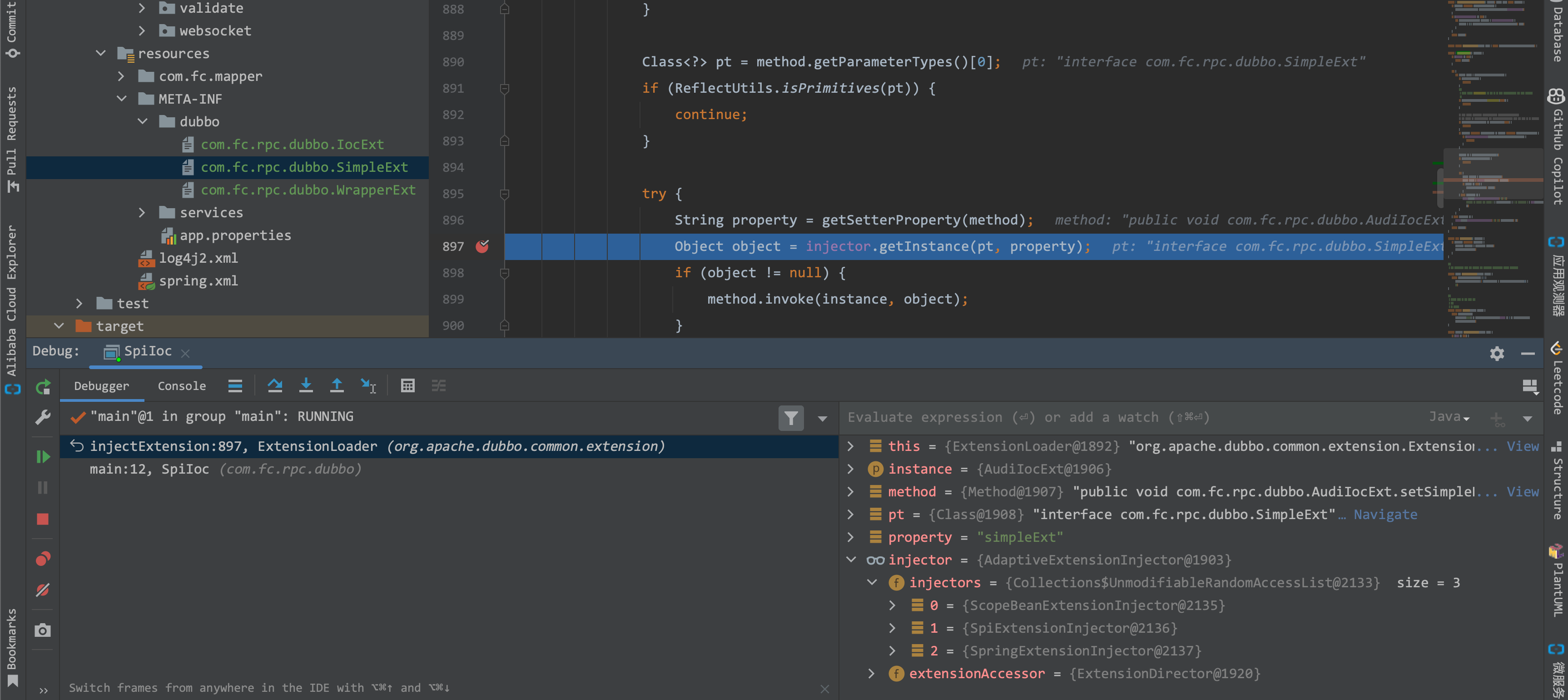The width and height of the screenshot is (1568, 700).
Task: Click the Step Out icon
Action: [337, 385]
